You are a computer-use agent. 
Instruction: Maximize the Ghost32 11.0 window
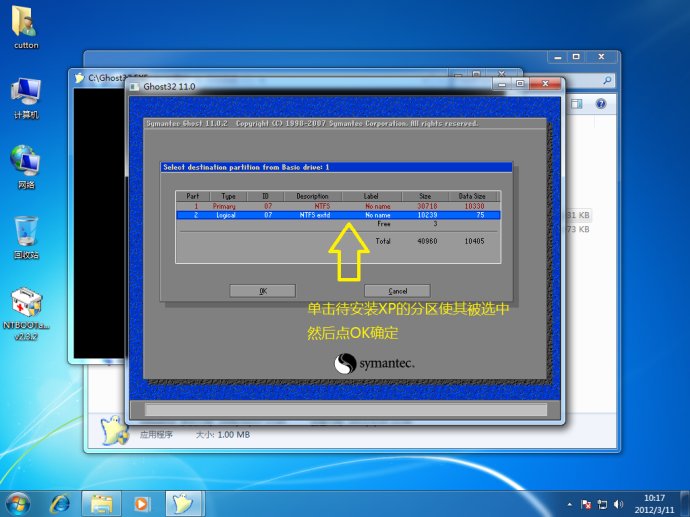(x=520, y=84)
